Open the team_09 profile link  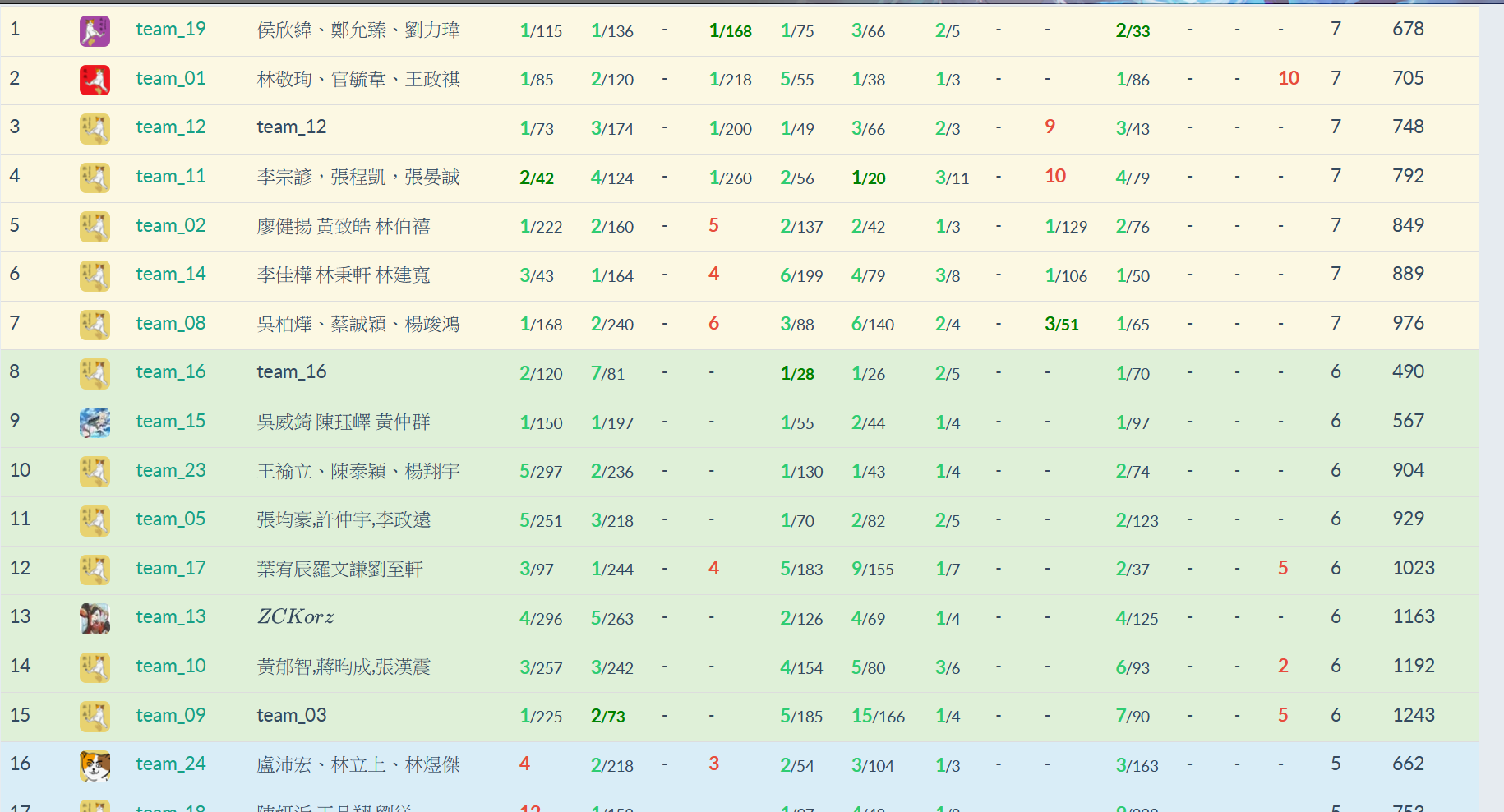pyautogui.click(x=171, y=716)
